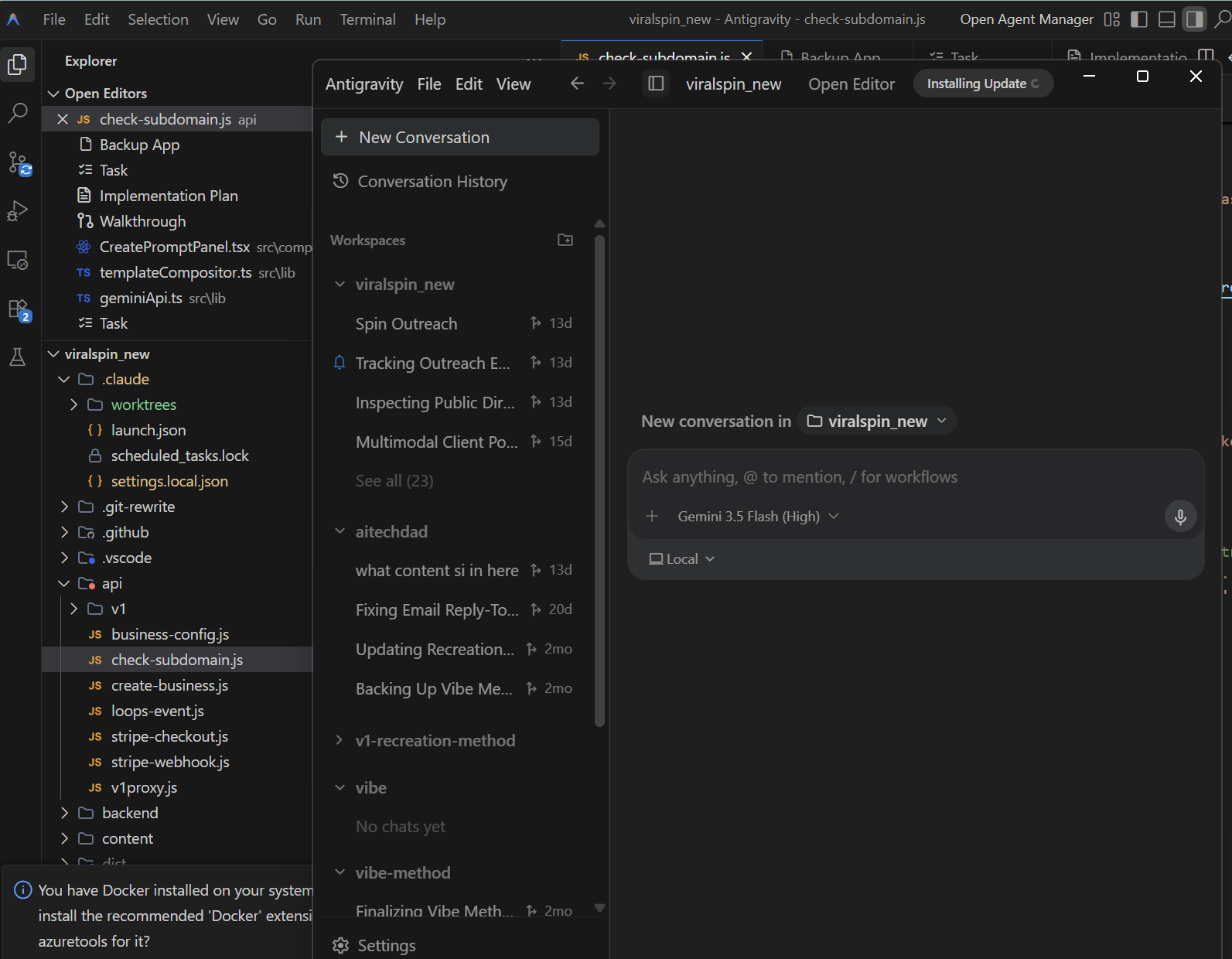Screen dimensions: 1232x959
Task: Open Settings with gear icon
Action: (x=340, y=945)
